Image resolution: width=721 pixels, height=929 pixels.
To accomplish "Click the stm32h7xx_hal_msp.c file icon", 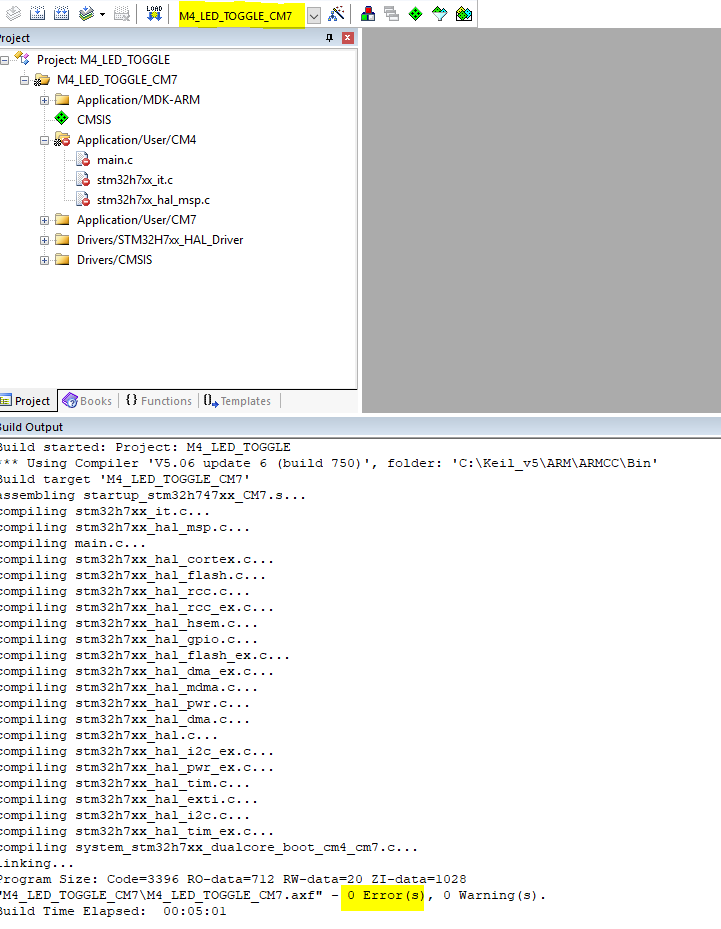I will pyautogui.click(x=83, y=200).
